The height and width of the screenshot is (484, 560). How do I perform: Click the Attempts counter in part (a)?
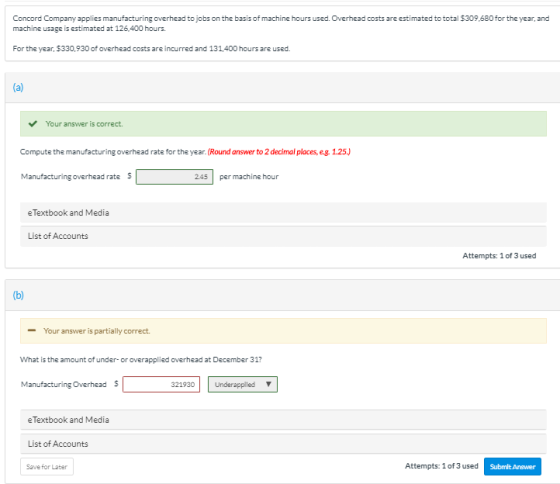[x=499, y=256]
